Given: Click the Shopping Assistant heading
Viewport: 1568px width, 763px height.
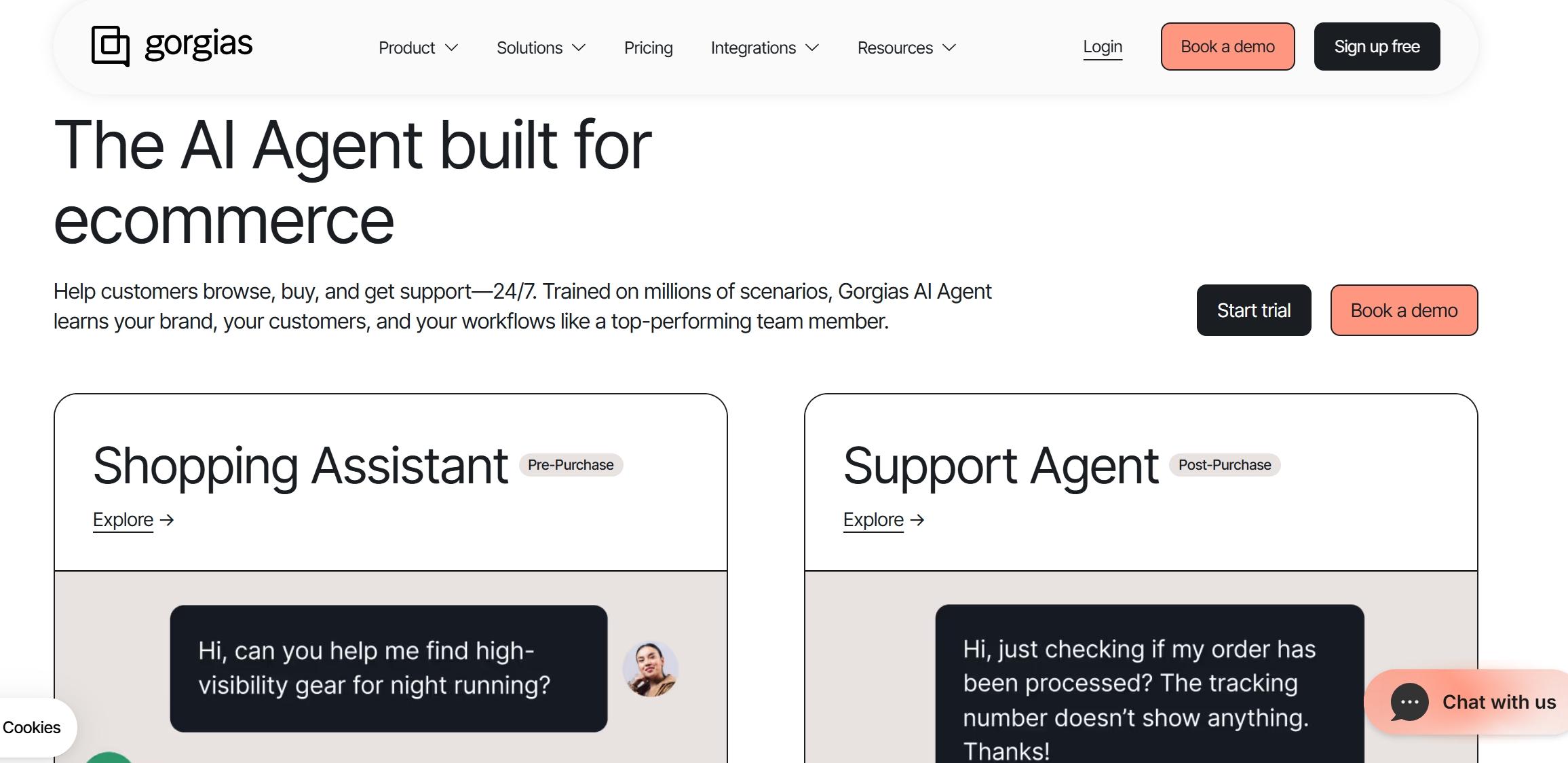Looking at the screenshot, I should (x=301, y=466).
